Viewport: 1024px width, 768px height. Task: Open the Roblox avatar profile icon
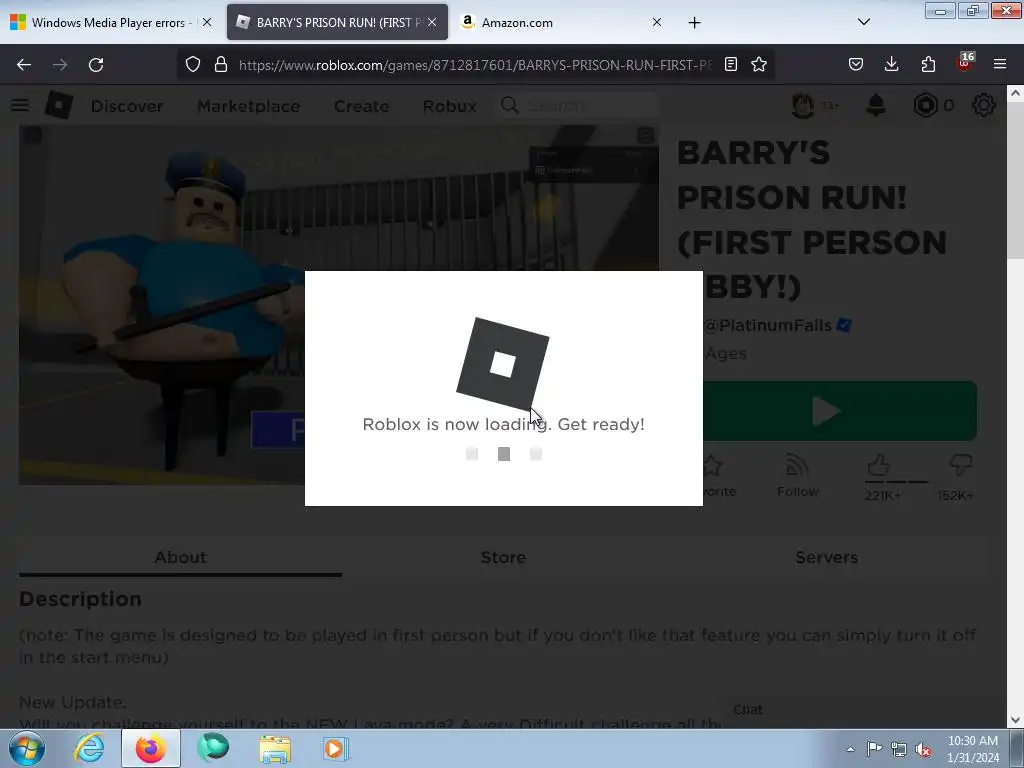pos(803,105)
